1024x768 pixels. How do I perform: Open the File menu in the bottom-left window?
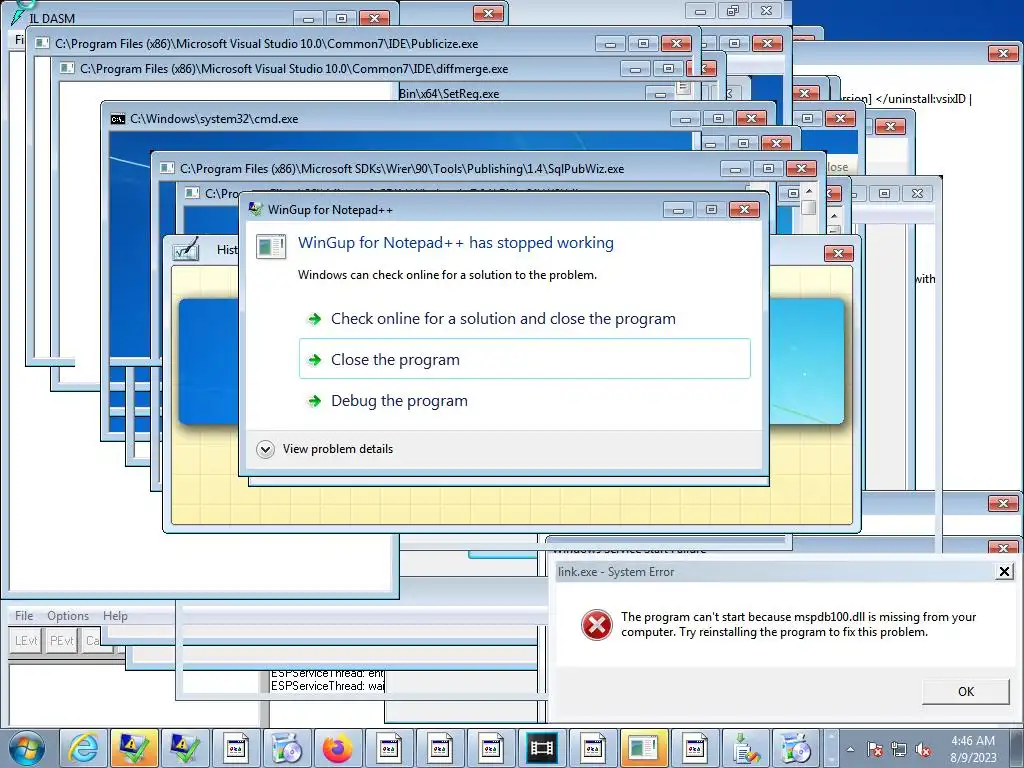[x=24, y=616]
